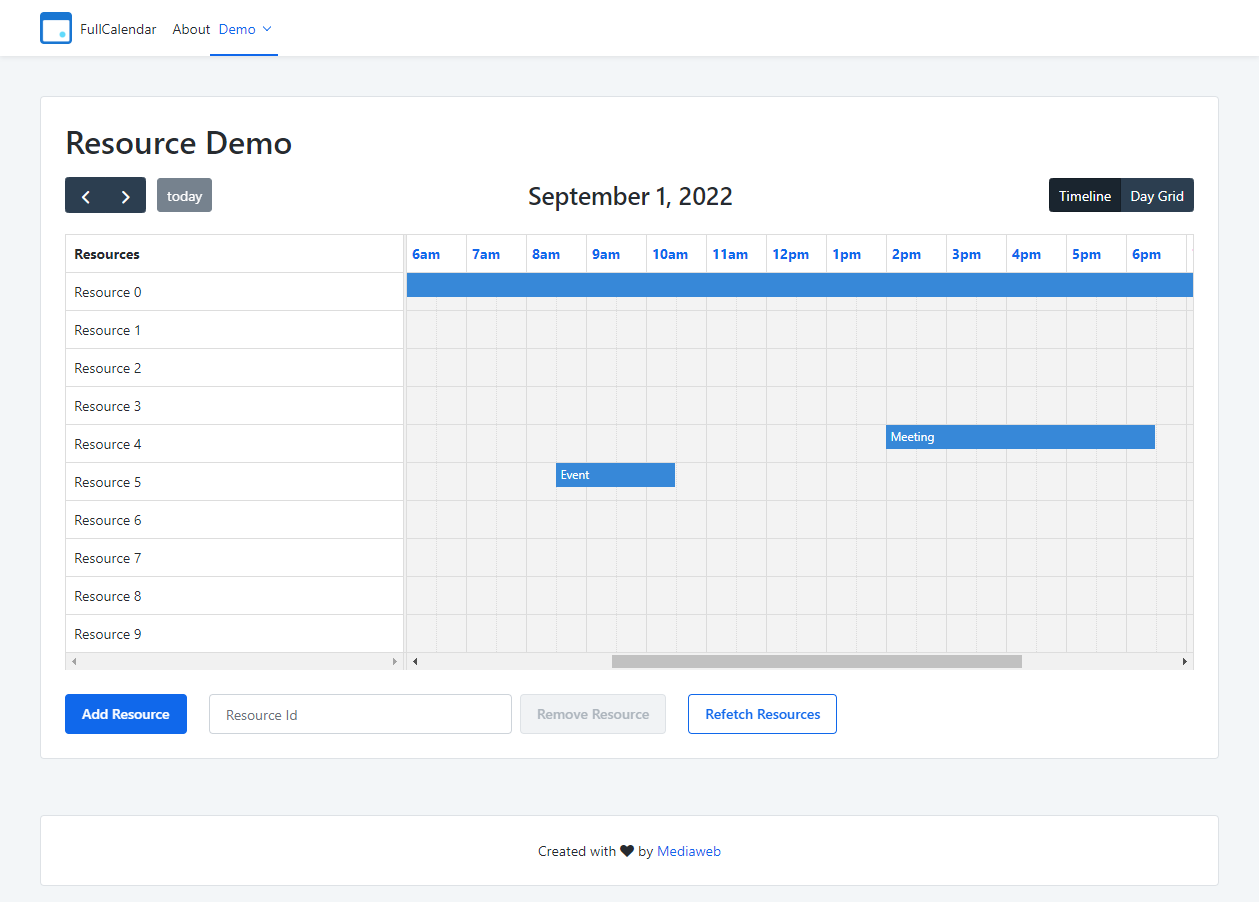Go to the previous day arrow
Viewport: 1259px width, 902px height.
pyautogui.click(x=85, y=195)
